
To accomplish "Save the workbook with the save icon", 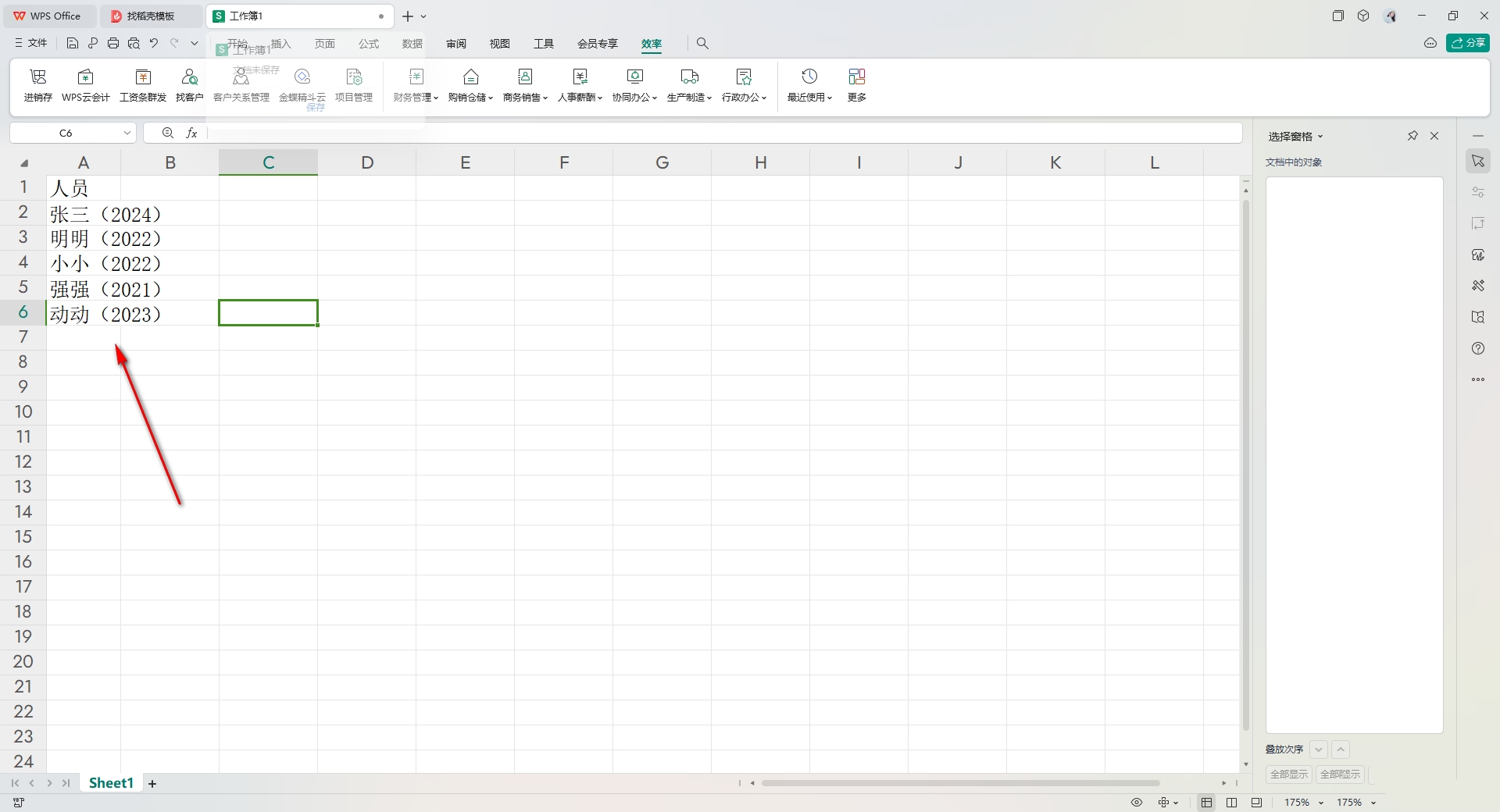I will [x=73, y=43].
